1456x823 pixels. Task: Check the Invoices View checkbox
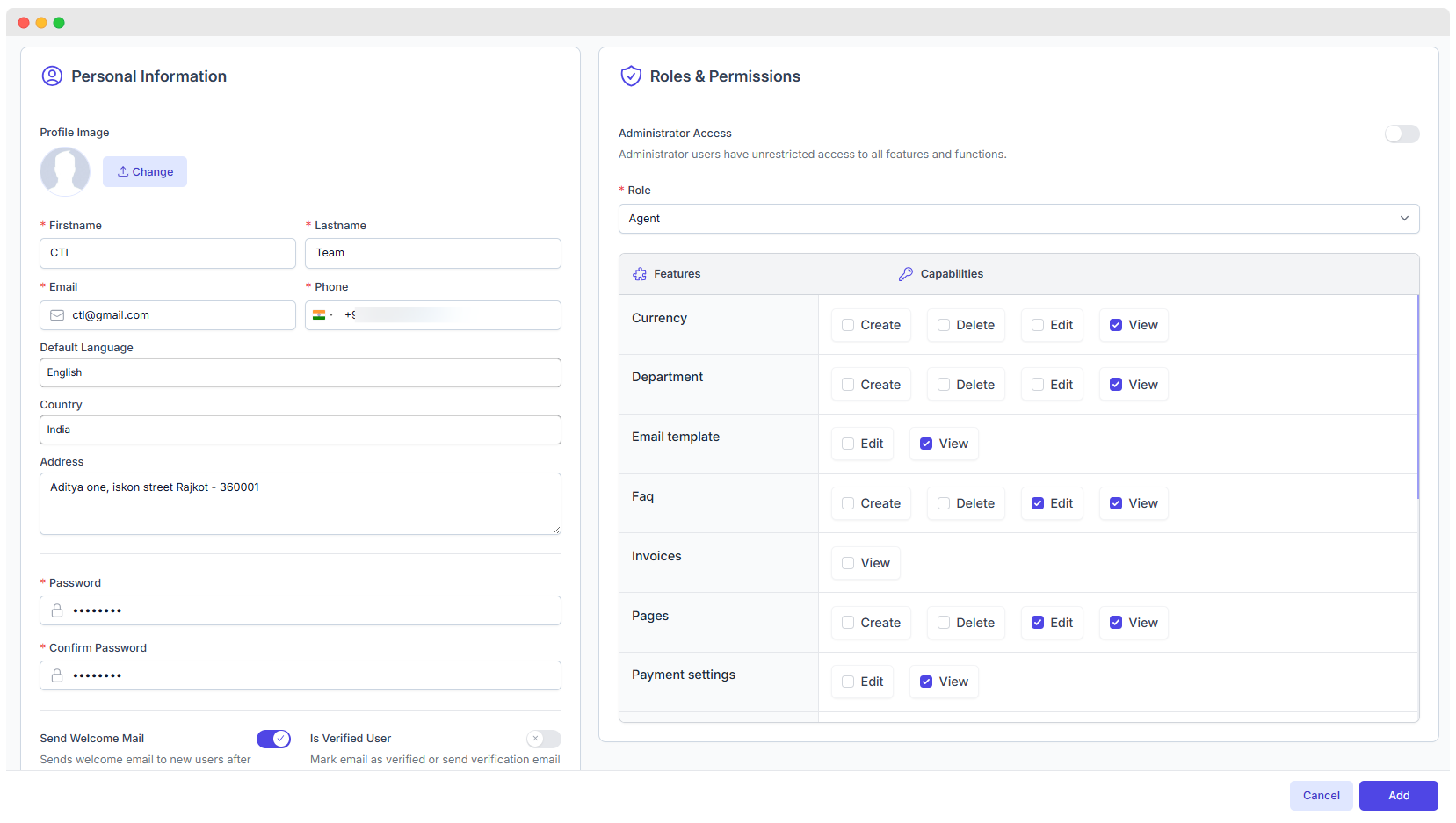click(848, 563)
